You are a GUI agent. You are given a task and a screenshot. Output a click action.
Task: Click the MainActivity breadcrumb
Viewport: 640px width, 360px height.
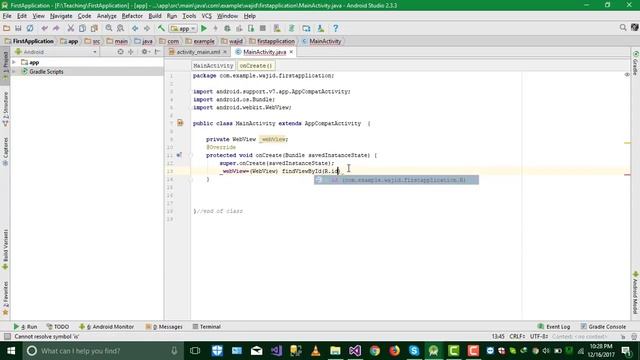click(322, 41)
